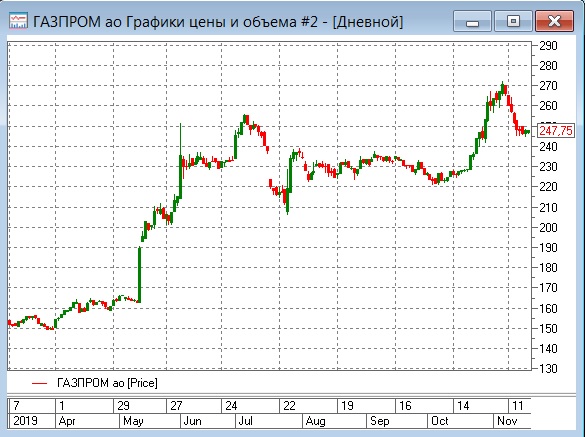The height and width of the screenshot is (437, 585).
Task: Click the Apr month label
Action: 67,421
